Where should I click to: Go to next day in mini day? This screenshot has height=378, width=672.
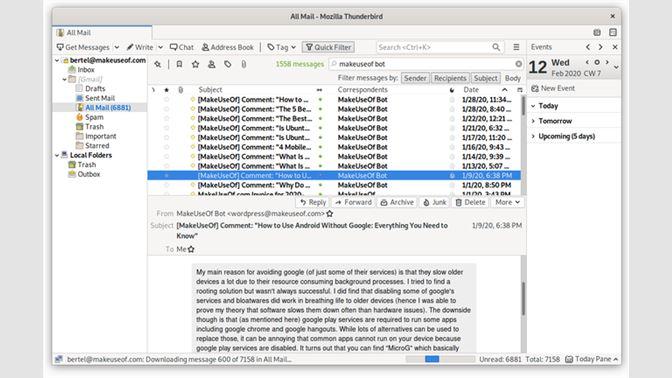[x=607, y=62]
